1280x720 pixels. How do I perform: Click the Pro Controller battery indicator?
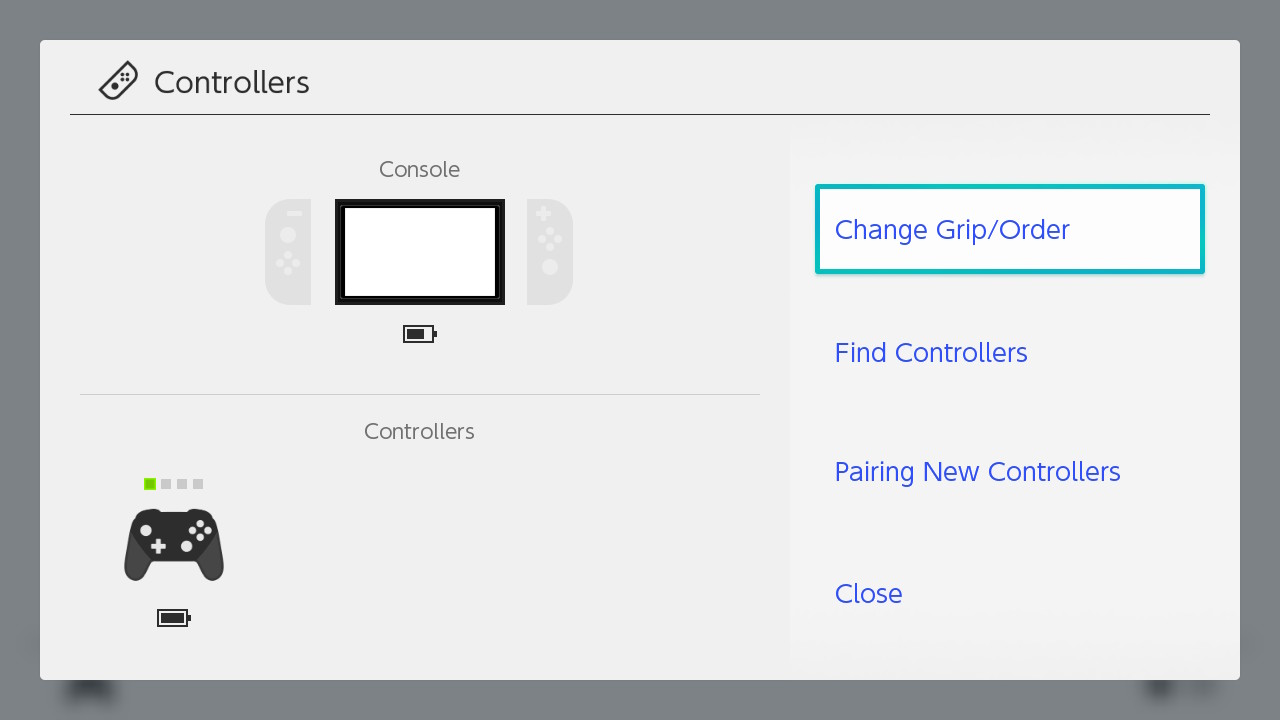[174, 618]
